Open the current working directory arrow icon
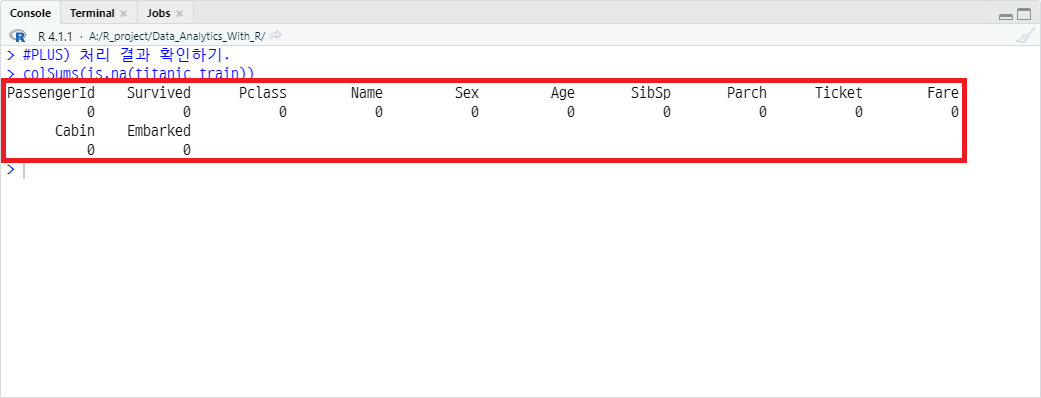Viewport: 1041px width, 398px height. tap(276, 35)
